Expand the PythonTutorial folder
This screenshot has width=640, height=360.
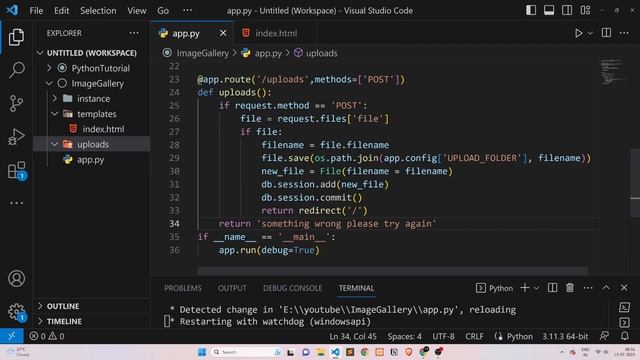(x=91, y=68)
